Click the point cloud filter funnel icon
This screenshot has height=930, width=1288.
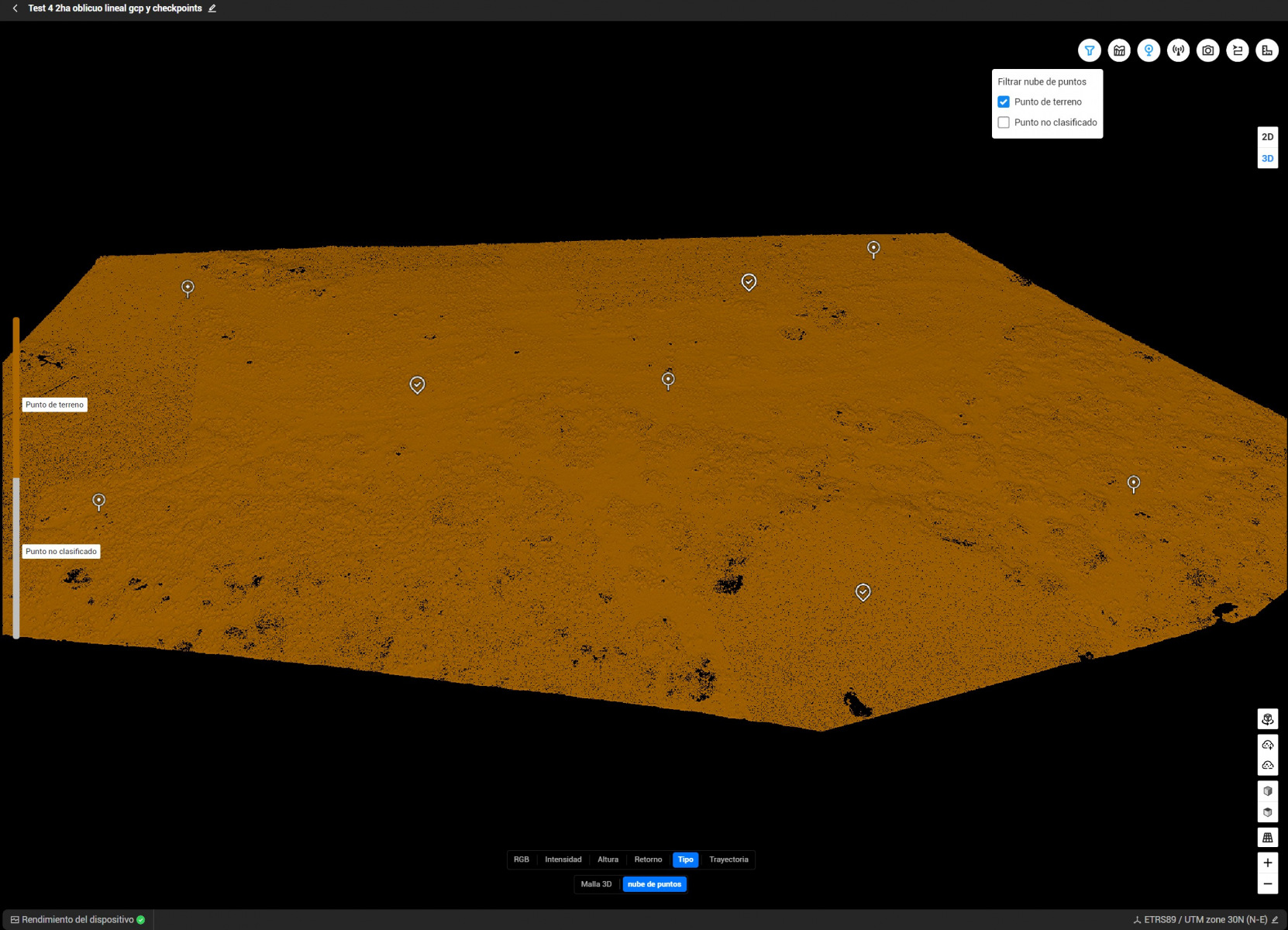point(1089,50)
